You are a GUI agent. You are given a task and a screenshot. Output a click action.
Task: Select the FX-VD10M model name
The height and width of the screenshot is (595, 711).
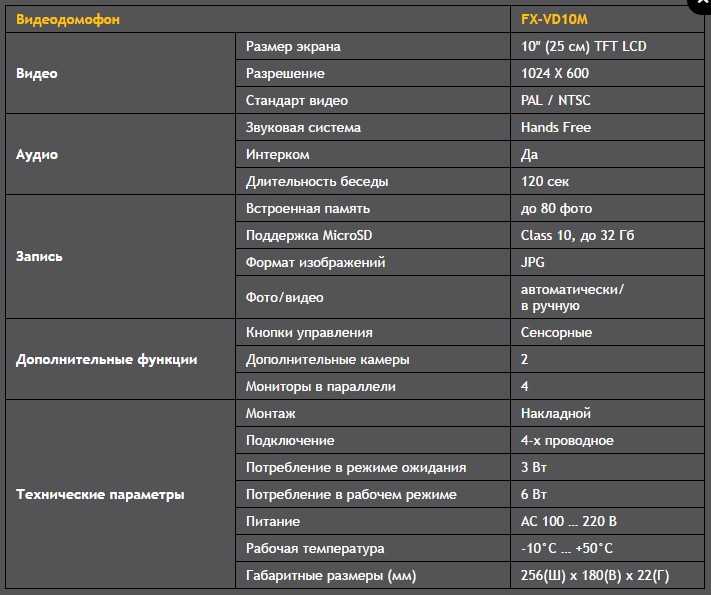point(554,19)
